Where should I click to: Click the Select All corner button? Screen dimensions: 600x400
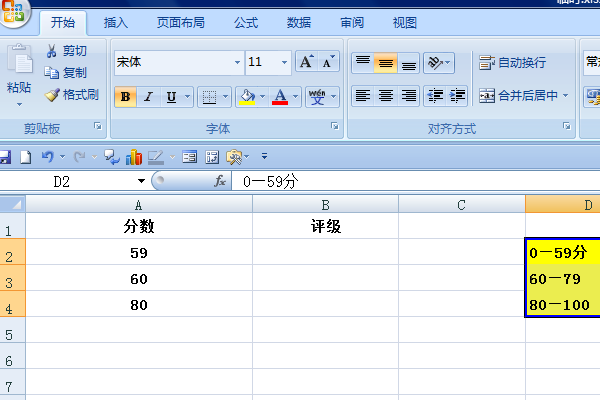click(x=13, y=204)
